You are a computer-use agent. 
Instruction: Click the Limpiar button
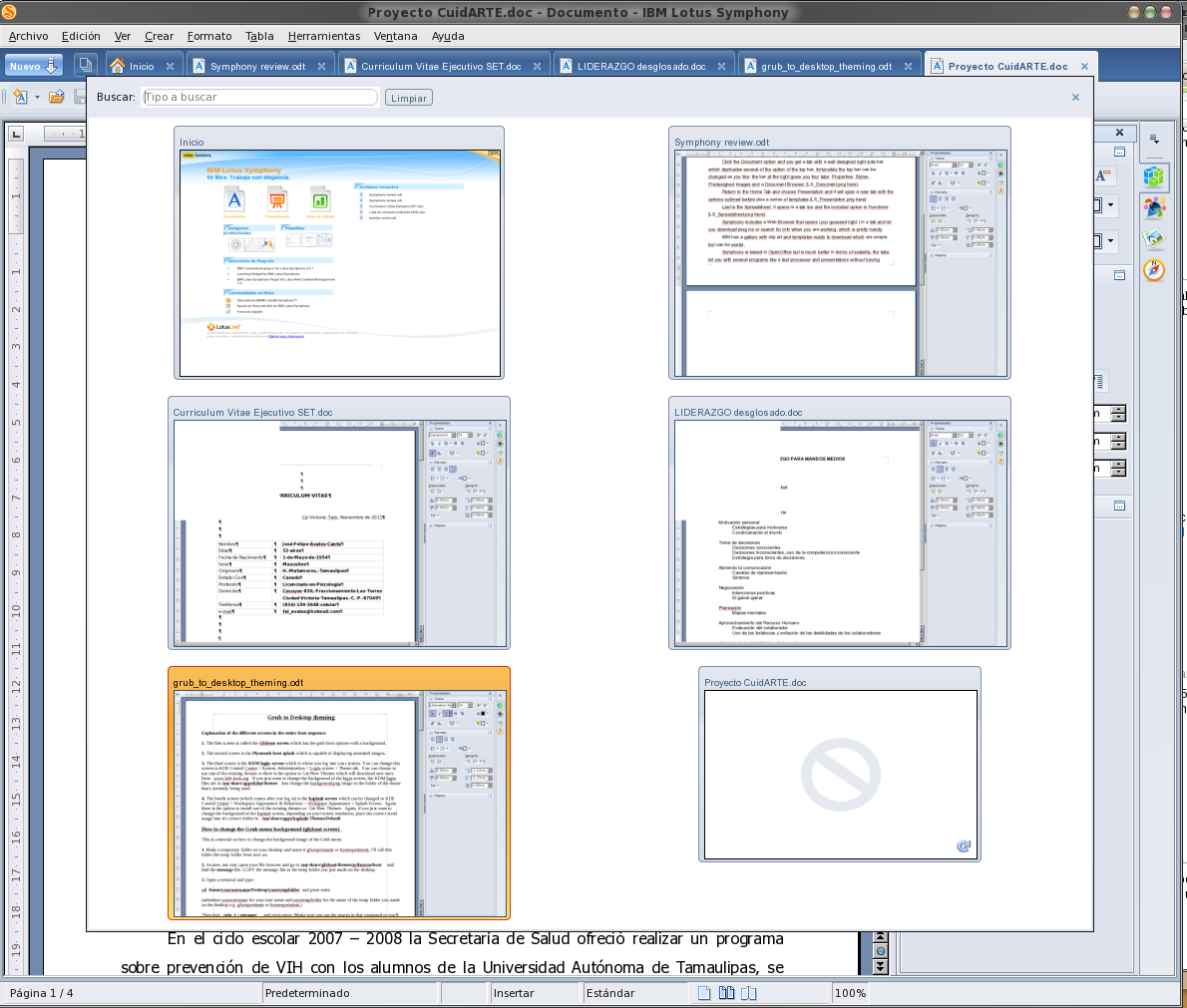409,98
